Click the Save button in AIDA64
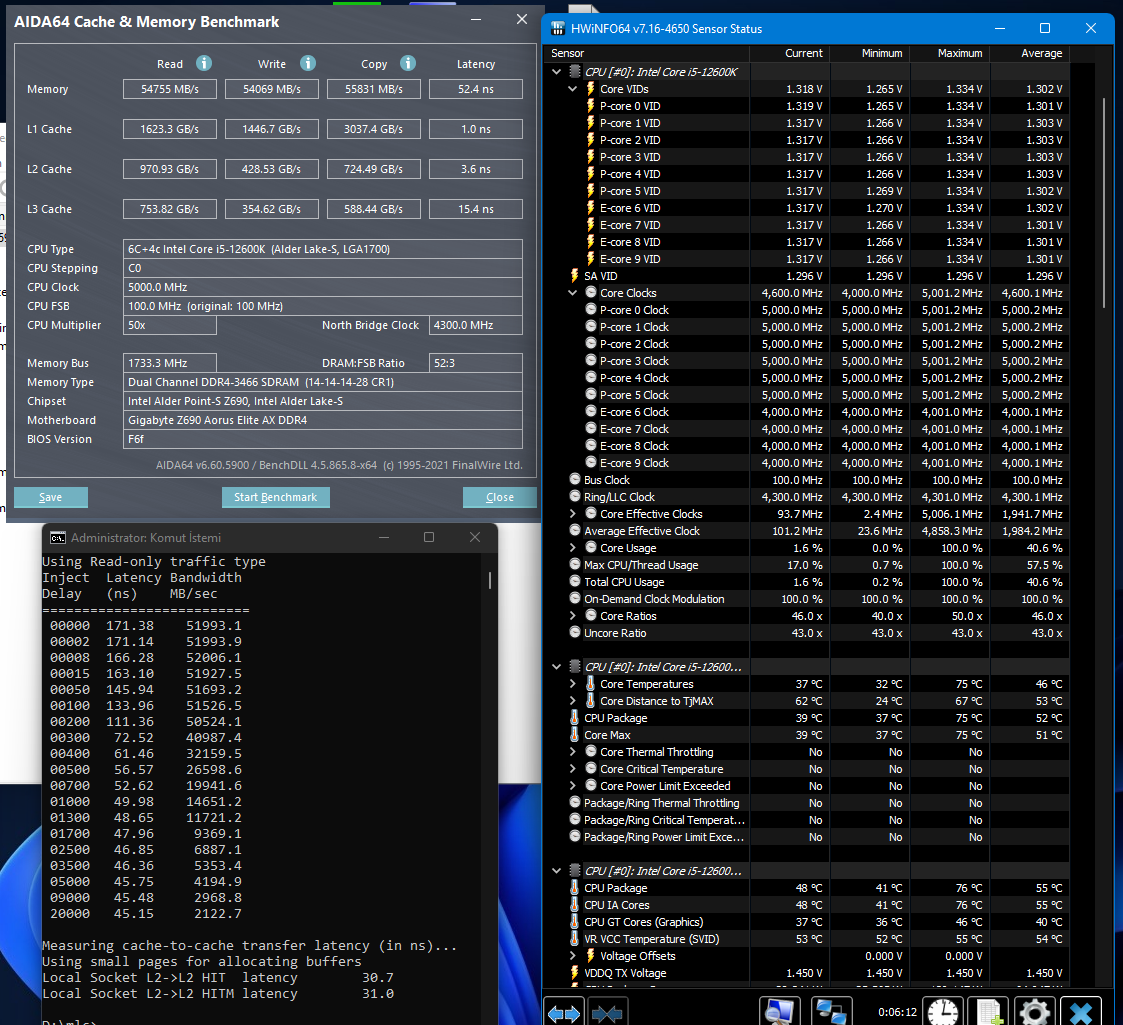Viewport: 1123px width, 1025px height. coord(51,497)
